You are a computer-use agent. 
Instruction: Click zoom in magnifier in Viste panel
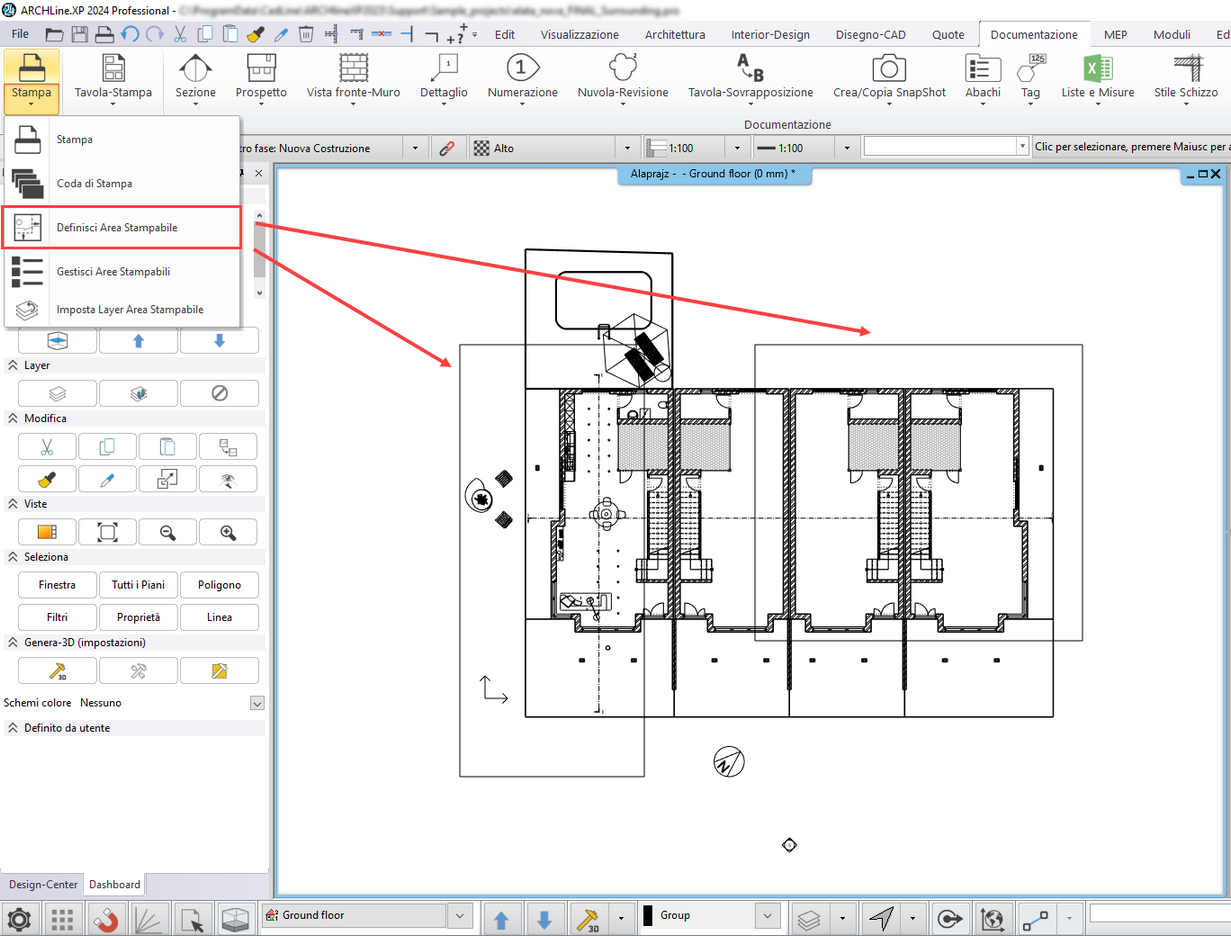(x=227, y=532)
